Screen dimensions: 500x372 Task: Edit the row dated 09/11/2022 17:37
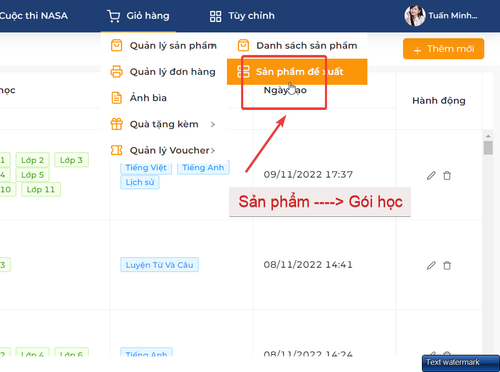[x=431, y=175]
